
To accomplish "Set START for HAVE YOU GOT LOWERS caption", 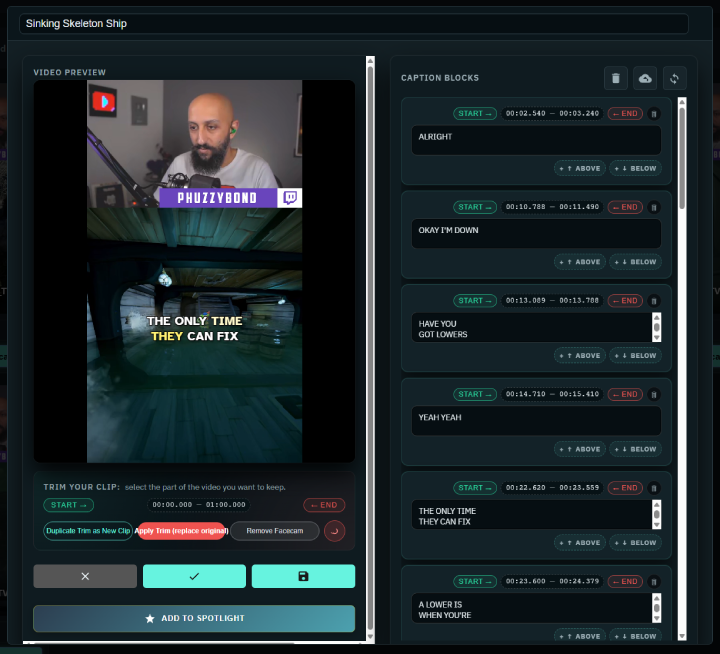I will (475, 301).
